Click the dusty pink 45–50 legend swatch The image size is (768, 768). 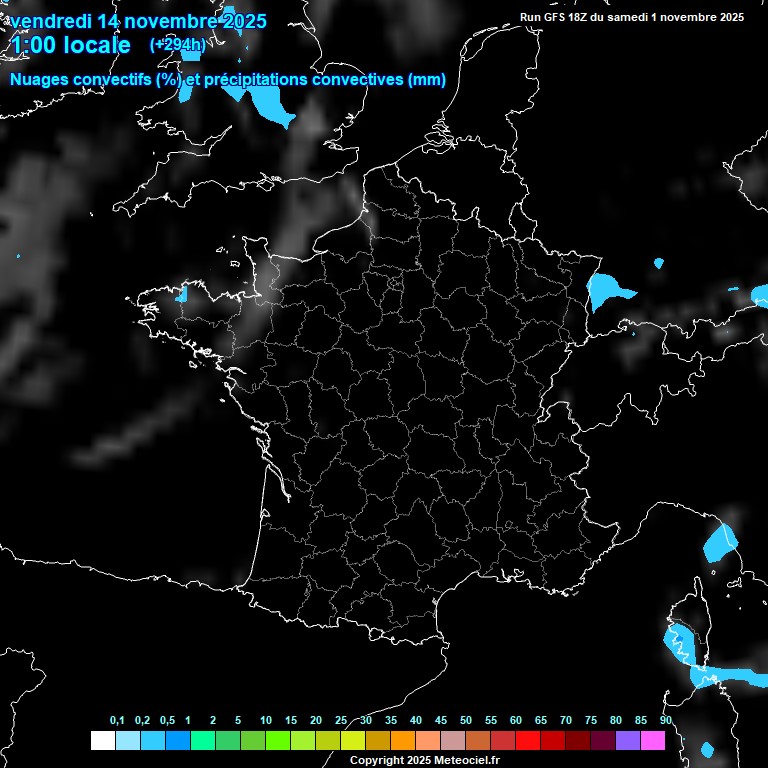click(453, 740)
